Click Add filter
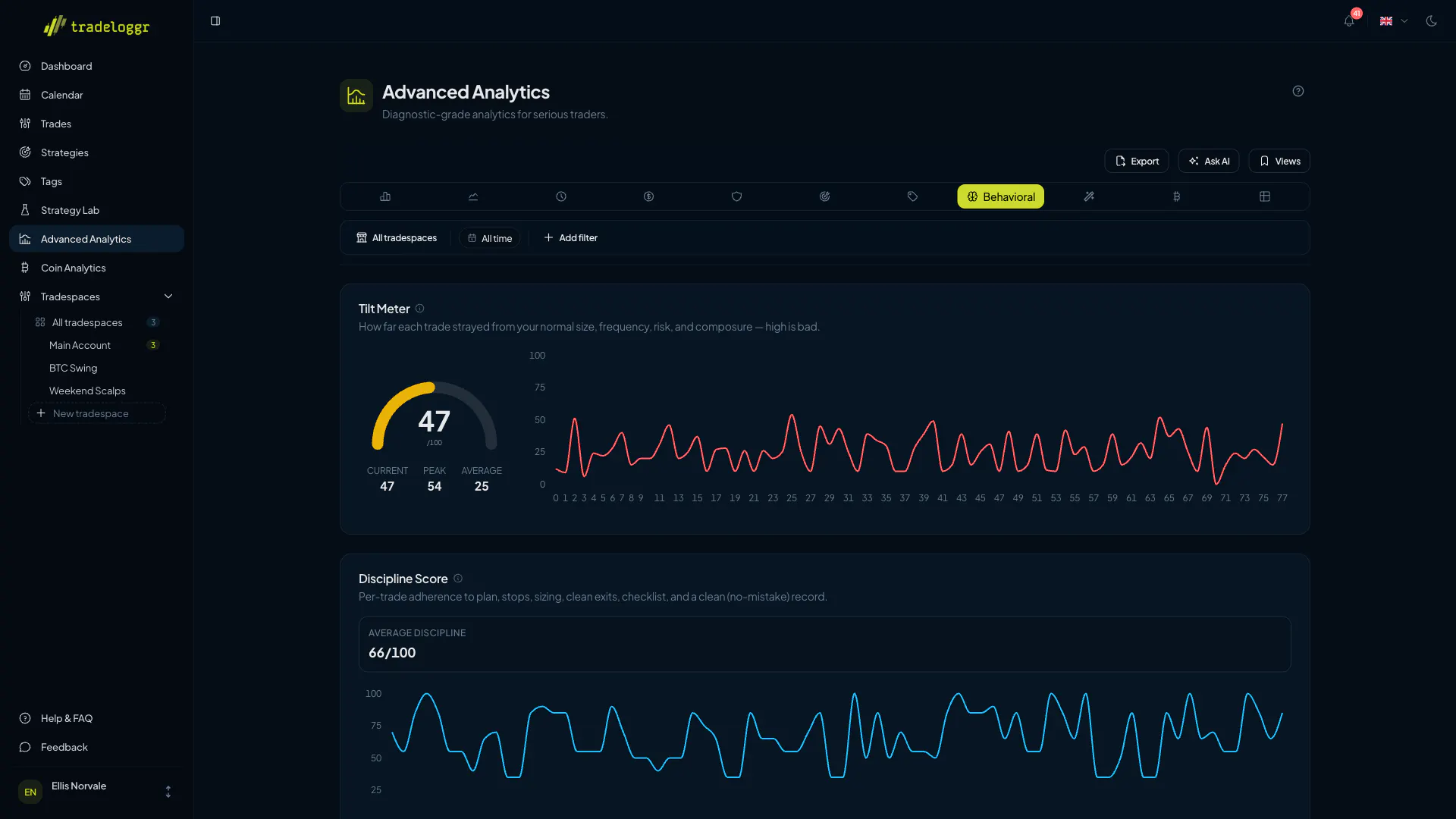 tap(571, 238)
